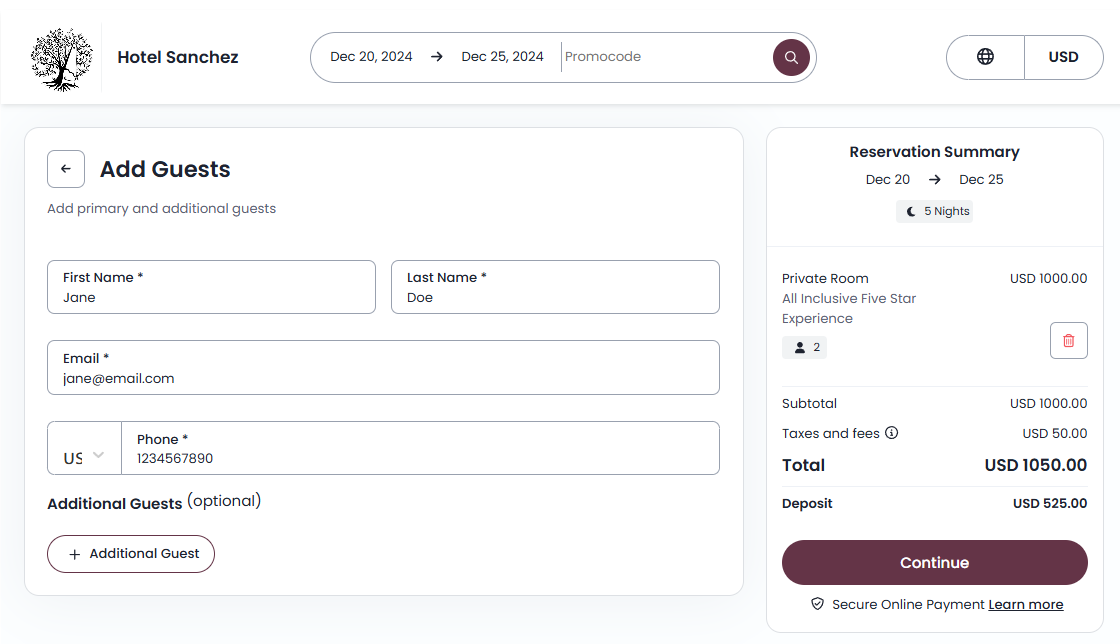The height and width of the screenshot is (644, 1120).
Task: Click the Continue button
Action: pos(934,562)
